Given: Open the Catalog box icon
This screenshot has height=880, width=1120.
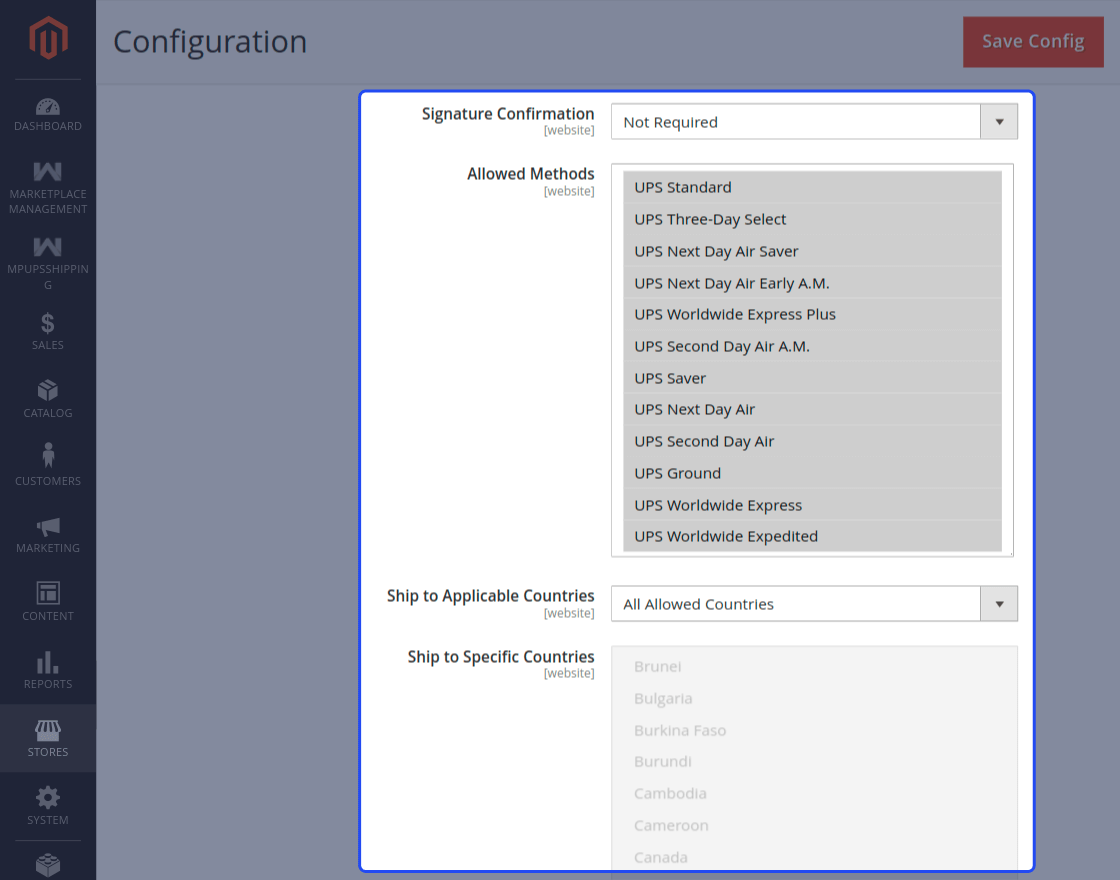Looking at the screenshot, I should tap(48, 391).
